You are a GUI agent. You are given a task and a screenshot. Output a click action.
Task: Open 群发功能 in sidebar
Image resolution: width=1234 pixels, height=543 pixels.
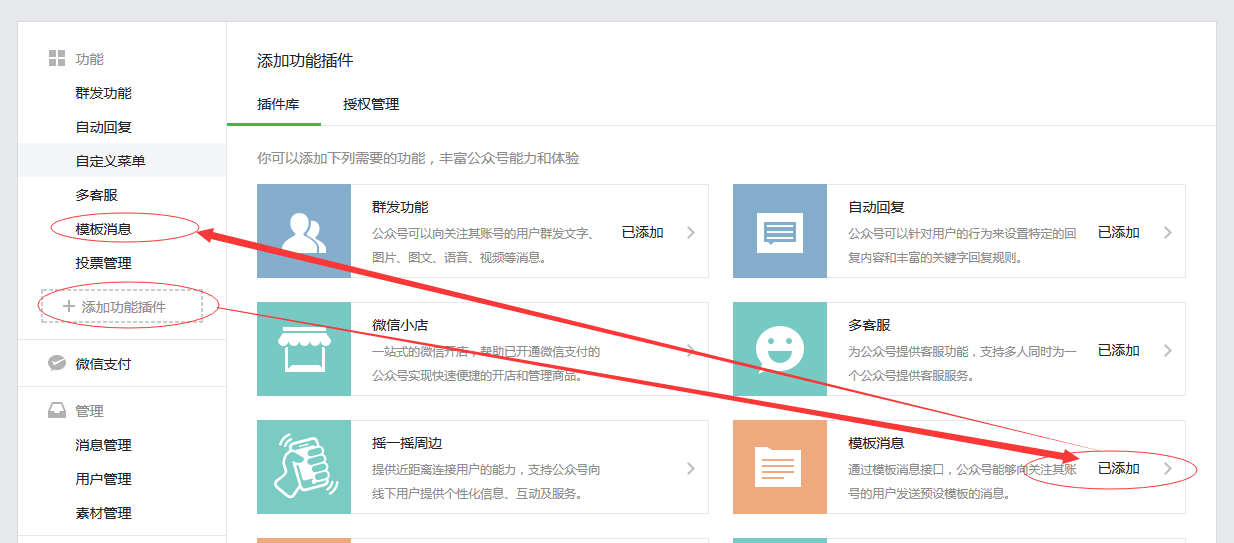(103, 93)
